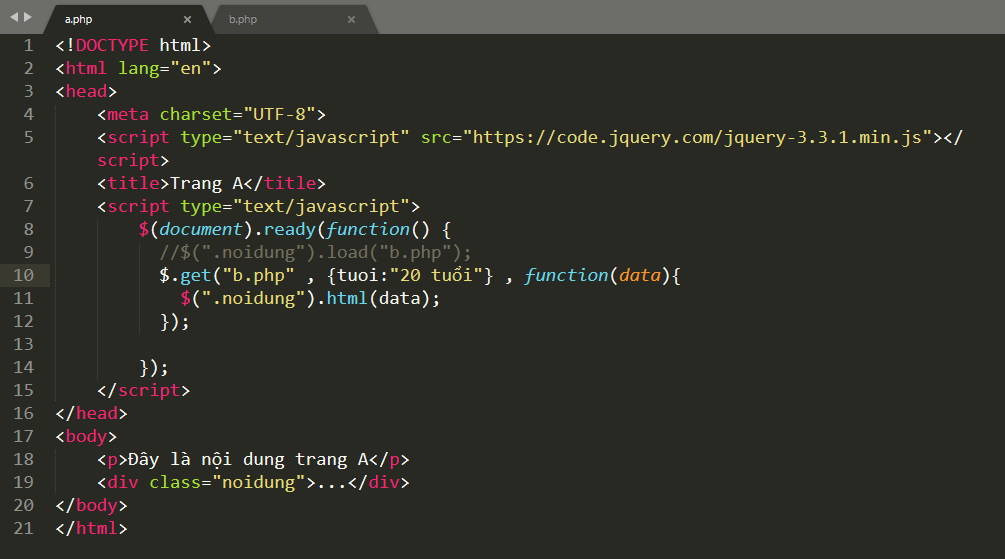This screenshot has height=559, width=1005.
Task: Click the commented-out load line
Action: 315,253
